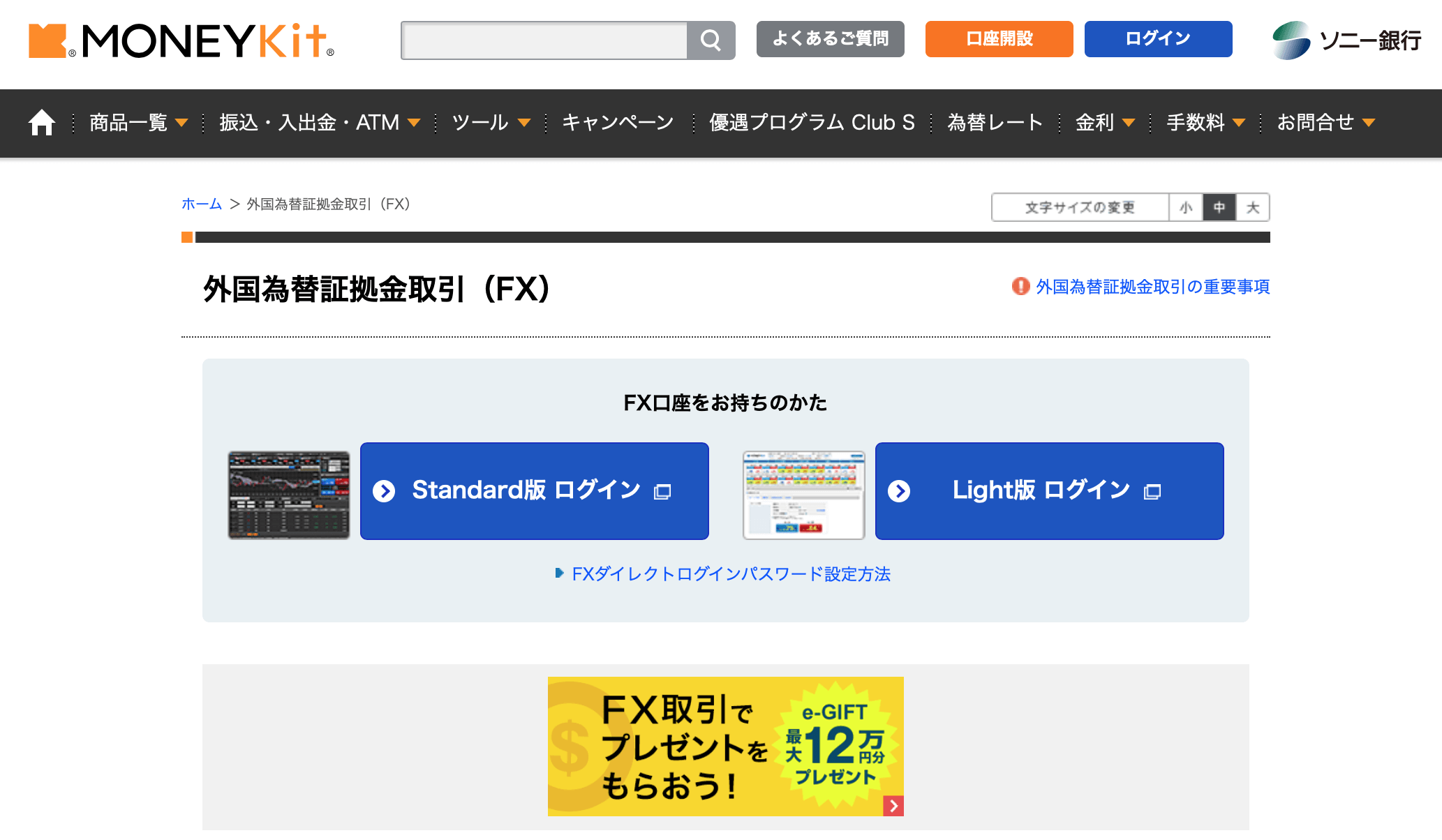Select 中 font size option
Viewport: 1442px width, 840px height.
[1219, 207]
